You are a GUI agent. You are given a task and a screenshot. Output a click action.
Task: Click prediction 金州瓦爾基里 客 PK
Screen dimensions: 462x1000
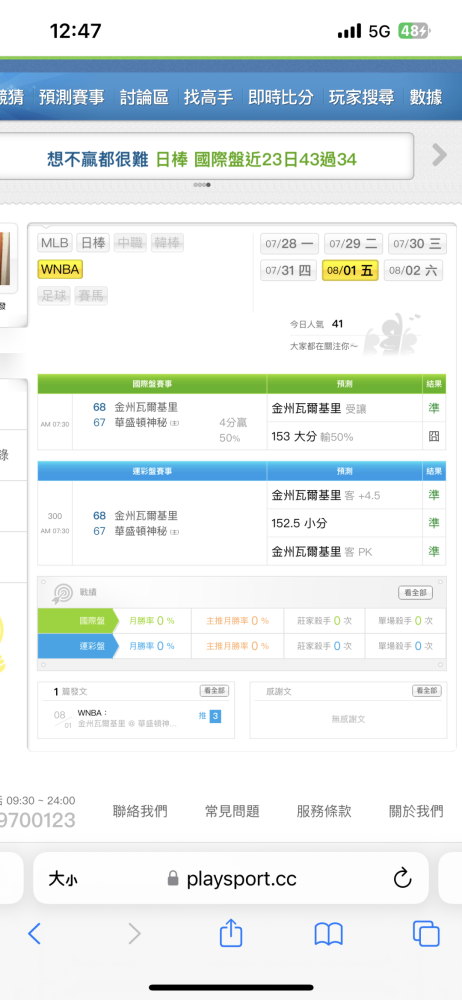[322, 552]
